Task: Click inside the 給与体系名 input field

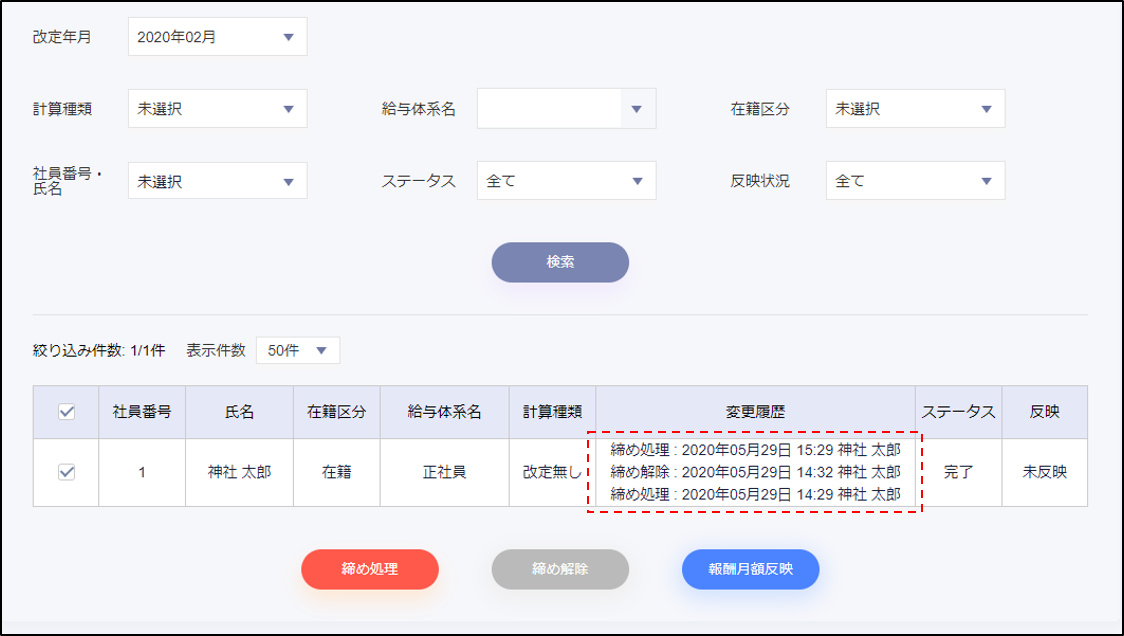Action: 549,109
